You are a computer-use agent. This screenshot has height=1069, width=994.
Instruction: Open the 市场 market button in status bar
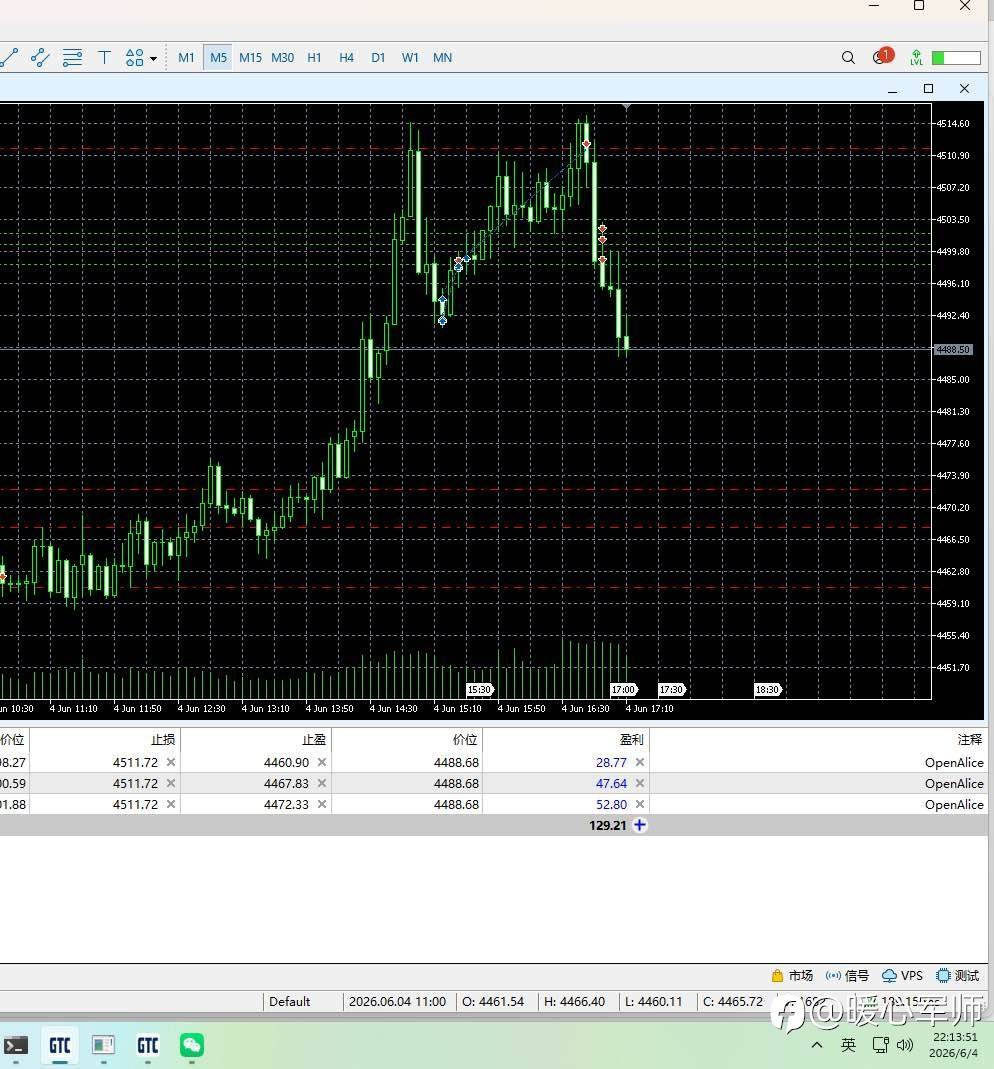(792, 976)
